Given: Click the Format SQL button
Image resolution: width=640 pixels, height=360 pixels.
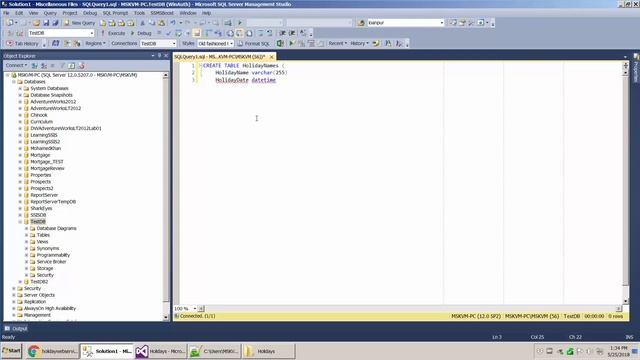Looking at the screenshot, I should click(253, 43).
